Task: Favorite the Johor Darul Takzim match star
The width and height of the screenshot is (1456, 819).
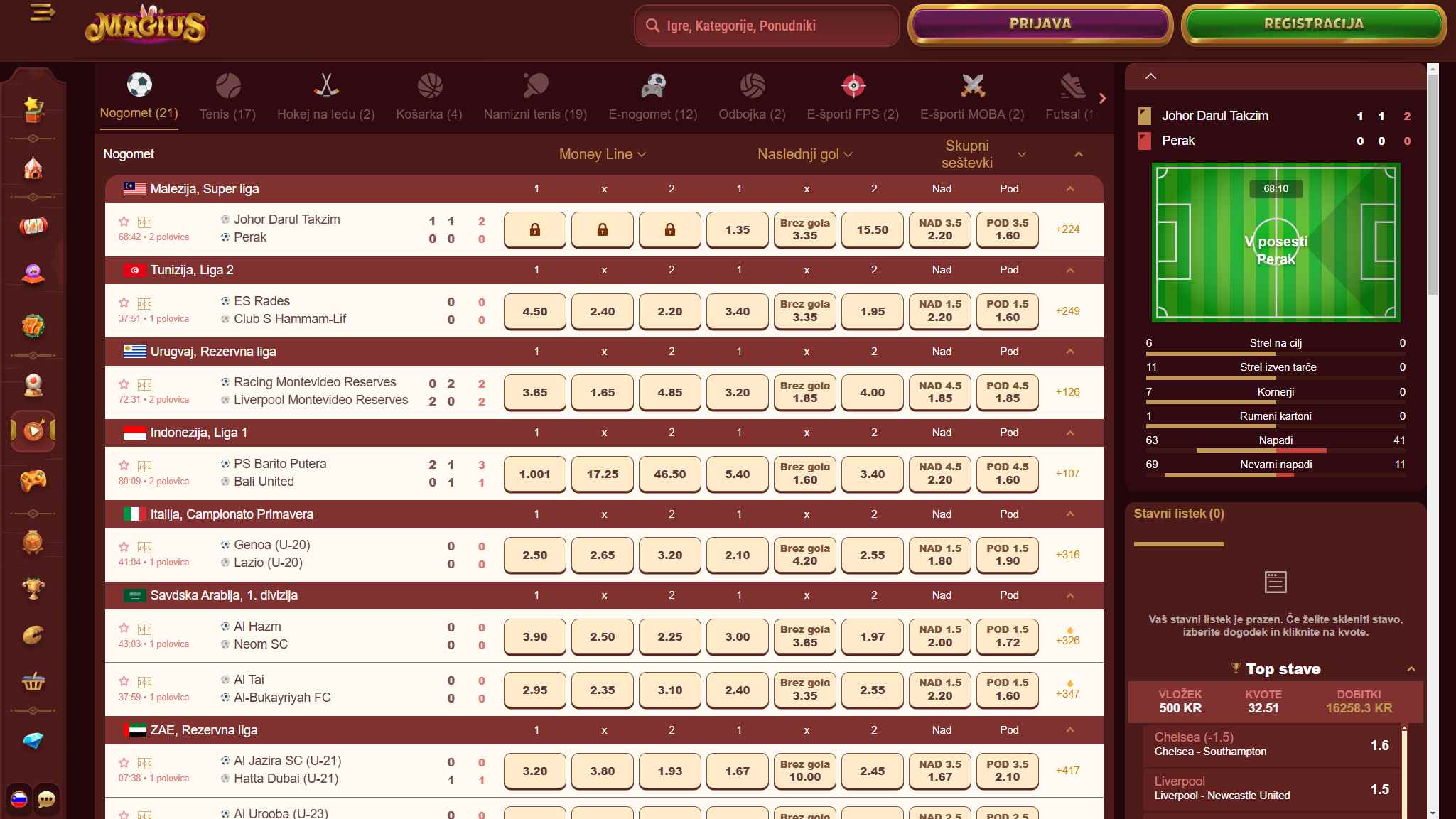Action: pos(124,222)
